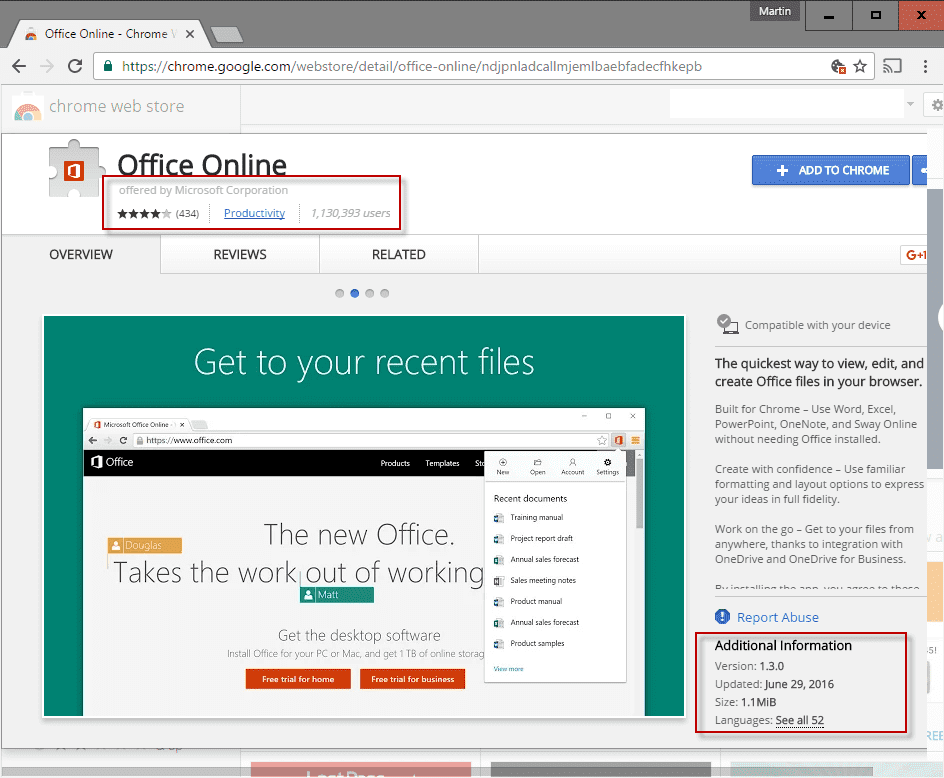This screenshot has width=944, height=778.
Task: Open the Productivity category link
Action: (x=254, y=213)
